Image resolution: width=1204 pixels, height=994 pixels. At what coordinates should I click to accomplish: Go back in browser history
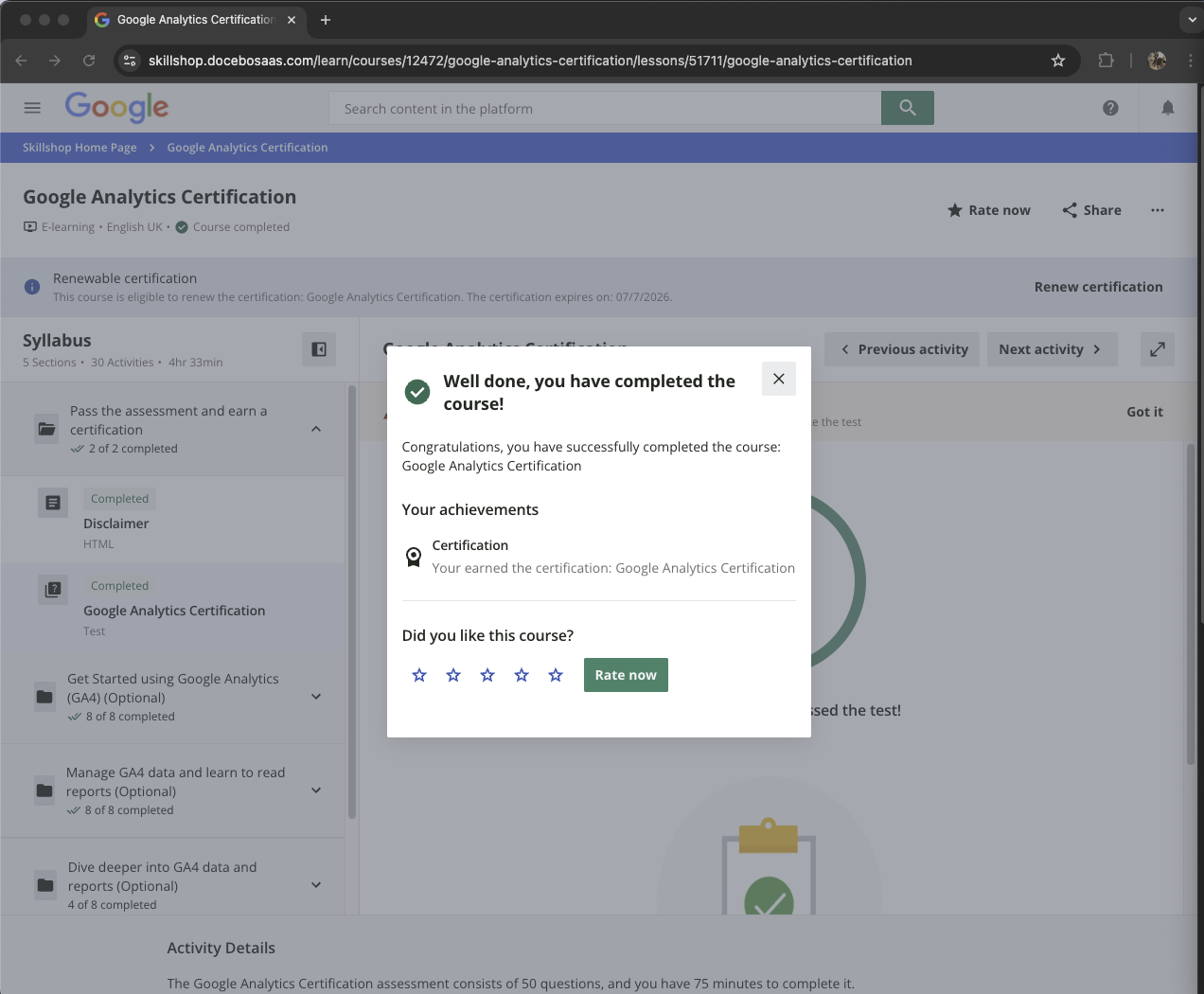coord(21,61)
